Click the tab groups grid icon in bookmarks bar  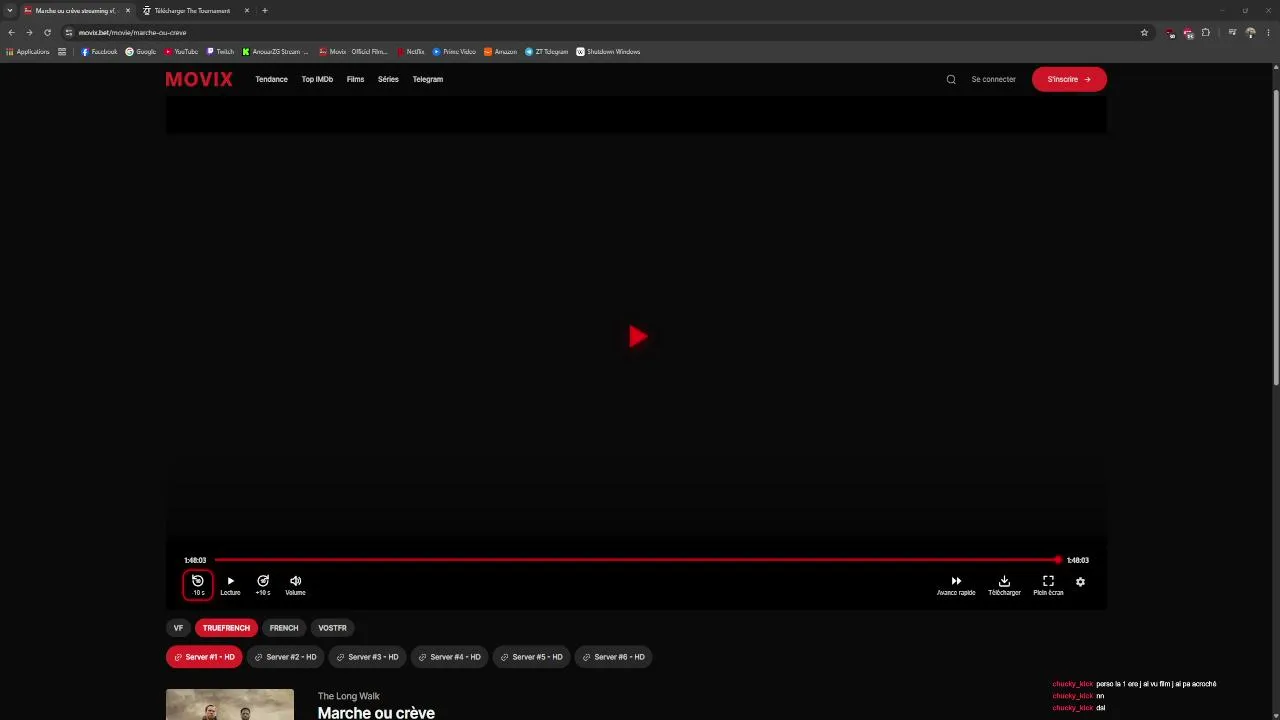pos(62,52)
